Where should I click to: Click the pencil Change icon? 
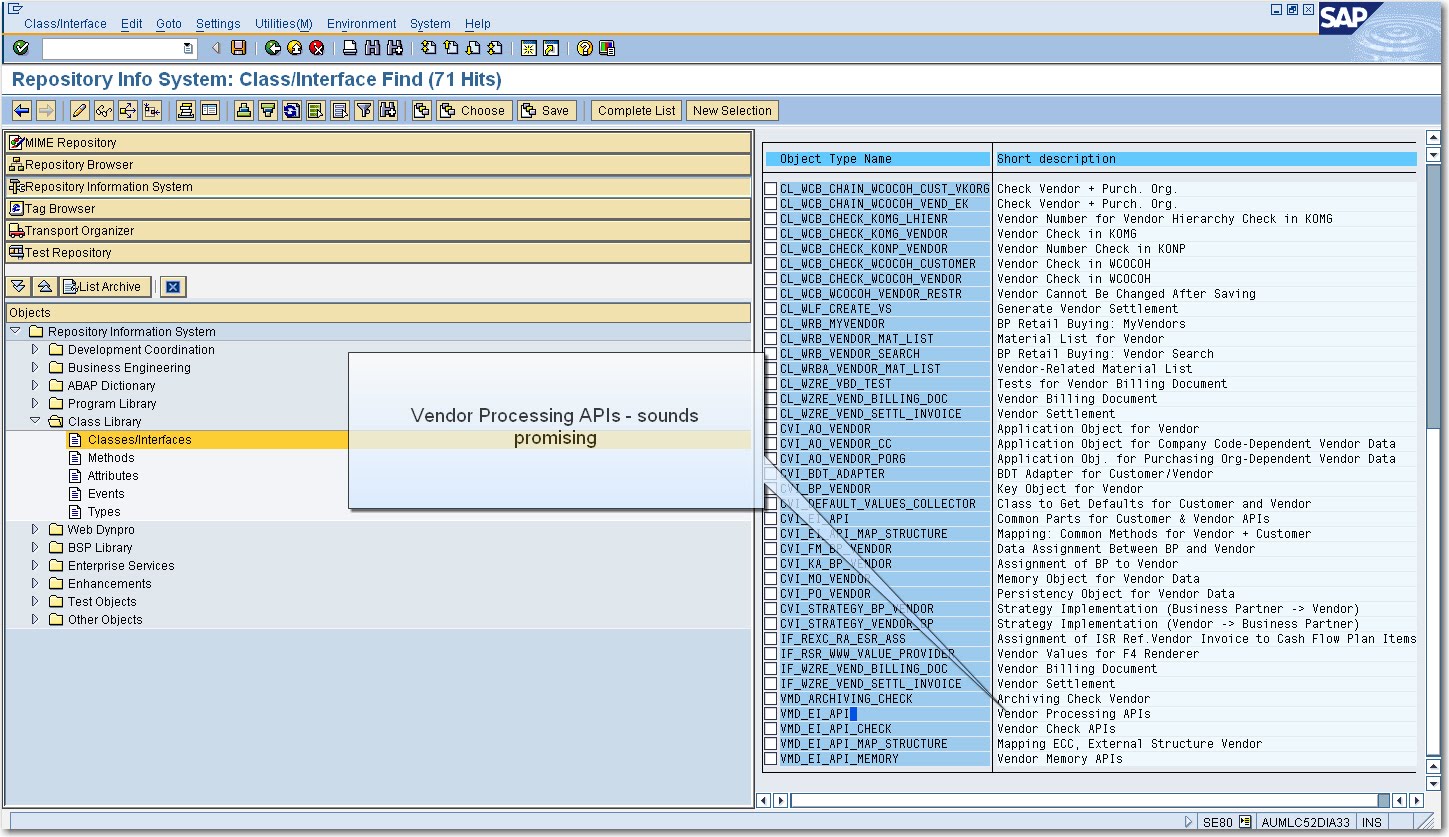(79, 111)
